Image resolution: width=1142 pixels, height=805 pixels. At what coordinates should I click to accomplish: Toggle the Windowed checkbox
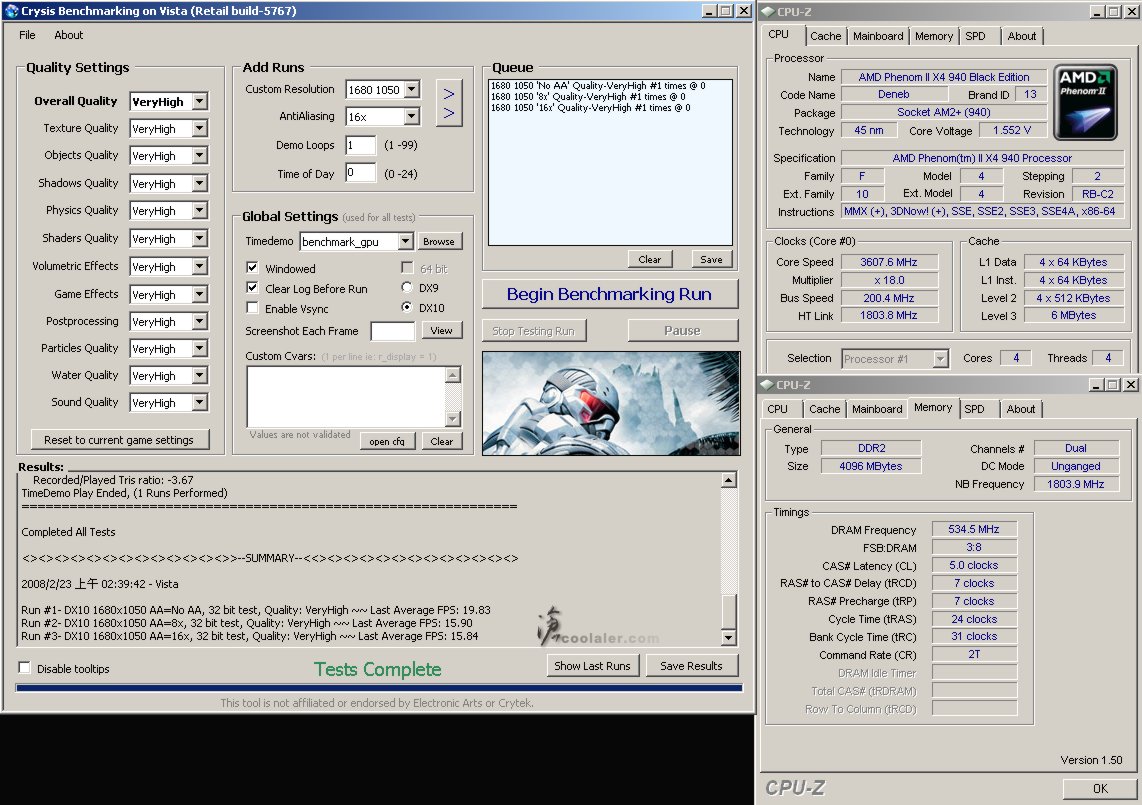tap(252, 268)
